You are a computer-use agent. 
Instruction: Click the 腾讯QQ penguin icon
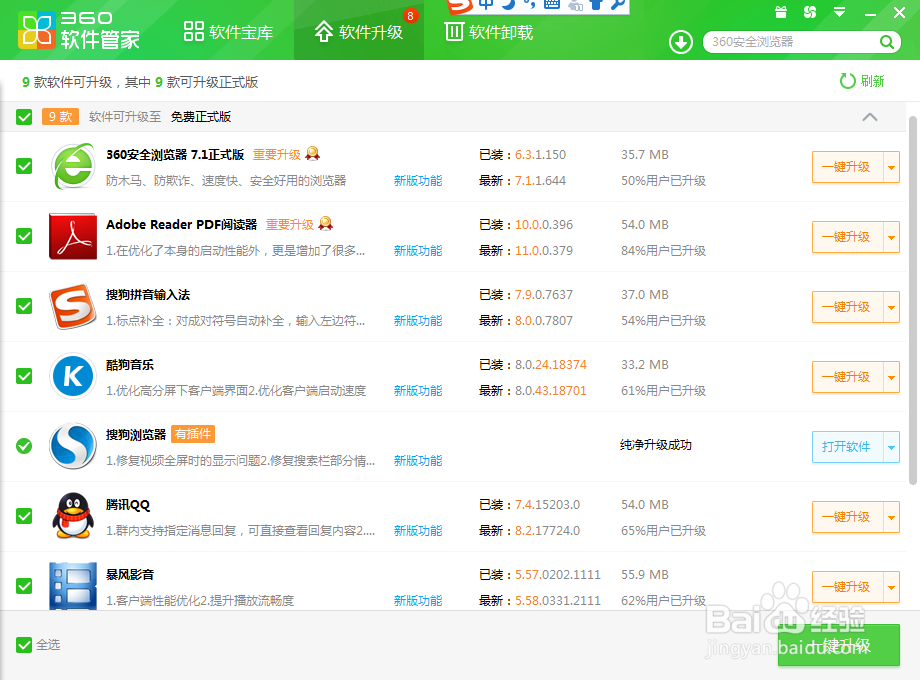point(72,517)
